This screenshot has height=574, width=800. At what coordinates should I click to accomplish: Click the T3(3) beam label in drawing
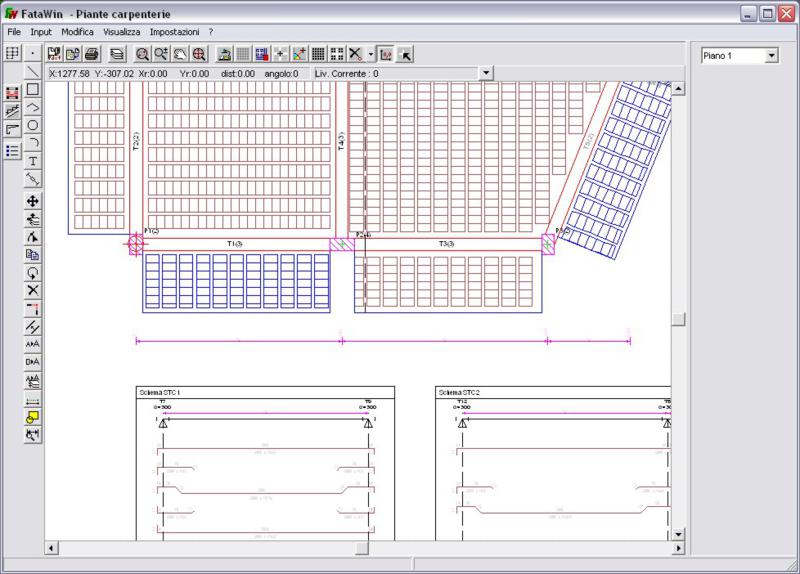point(446,244)
